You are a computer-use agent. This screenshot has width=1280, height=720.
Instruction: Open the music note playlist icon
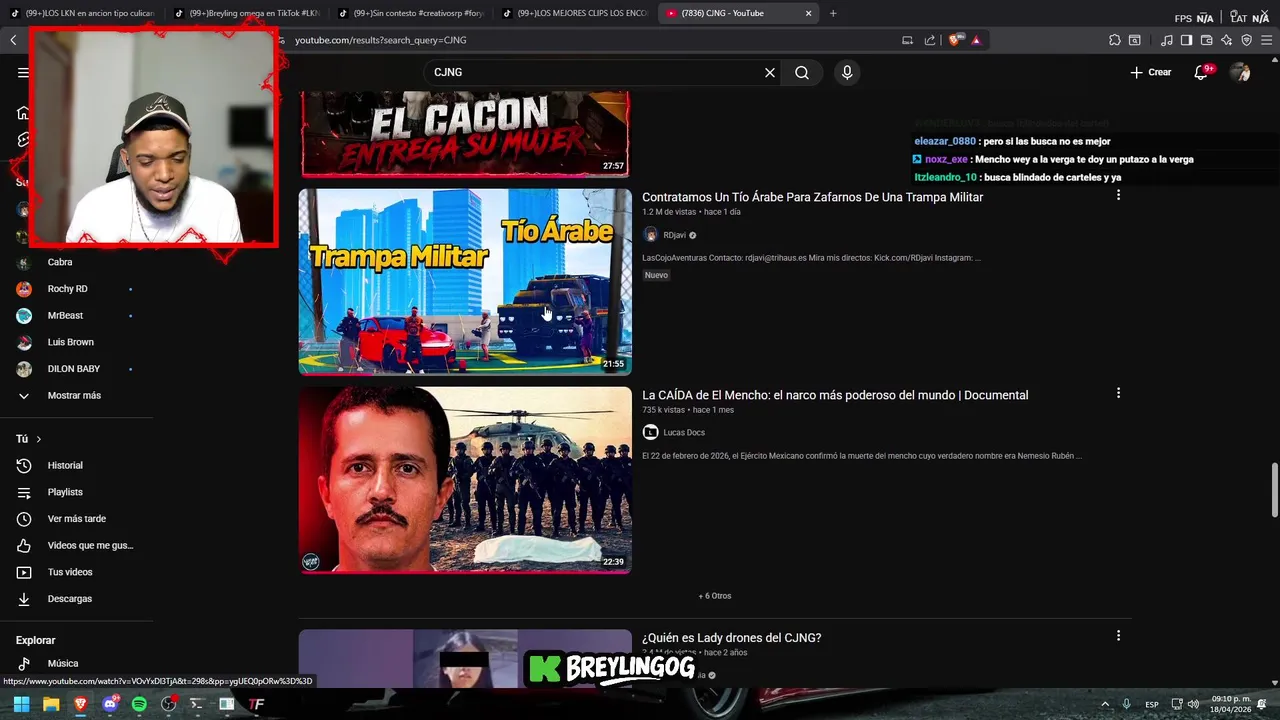[1167, 40]
